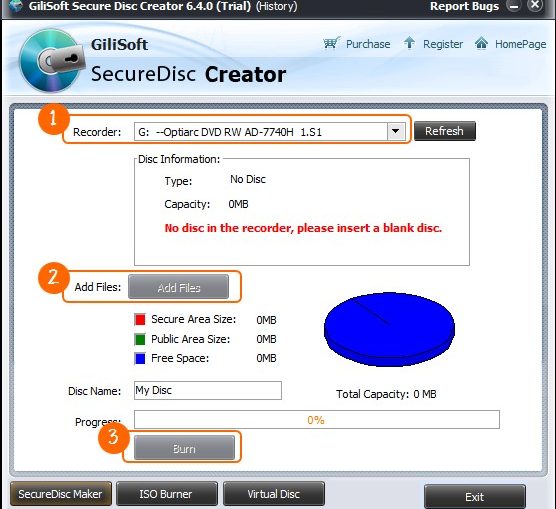Click the Register up-arrow icon
The height and width of the screenshot is (509, 556).
coord(409,43)
